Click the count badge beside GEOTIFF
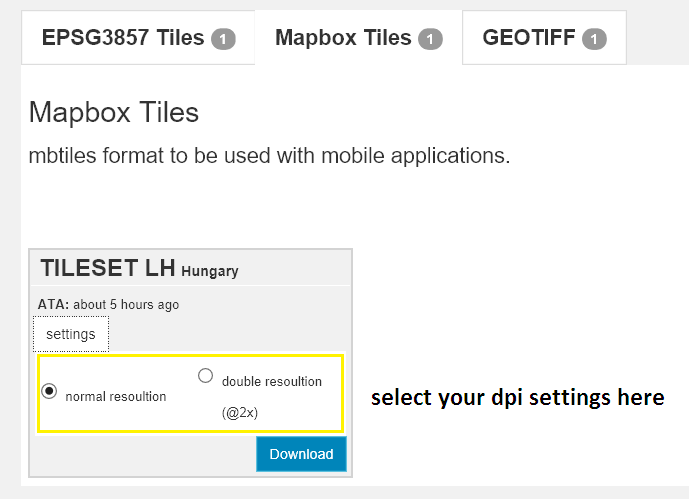 (594, 40)
